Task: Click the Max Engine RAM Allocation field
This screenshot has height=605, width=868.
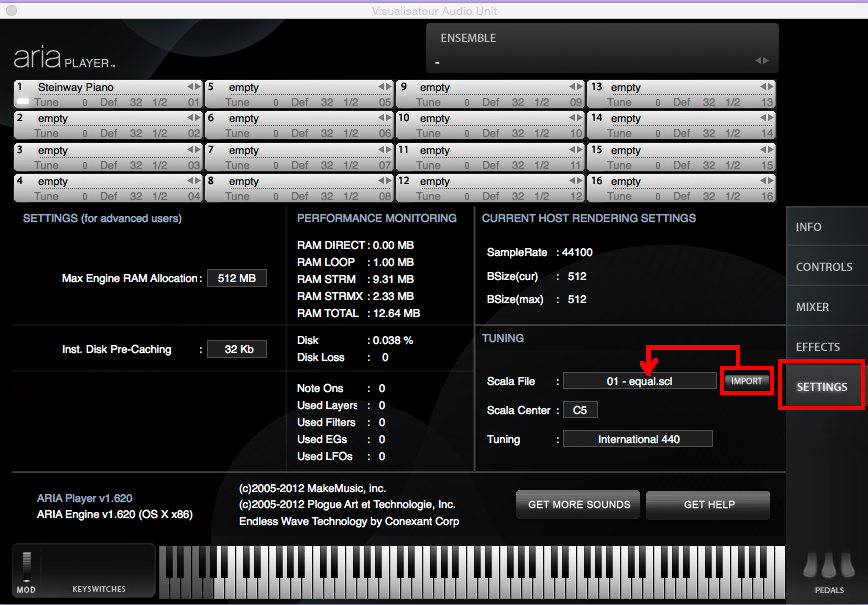Action: click(x=236, y=278)
